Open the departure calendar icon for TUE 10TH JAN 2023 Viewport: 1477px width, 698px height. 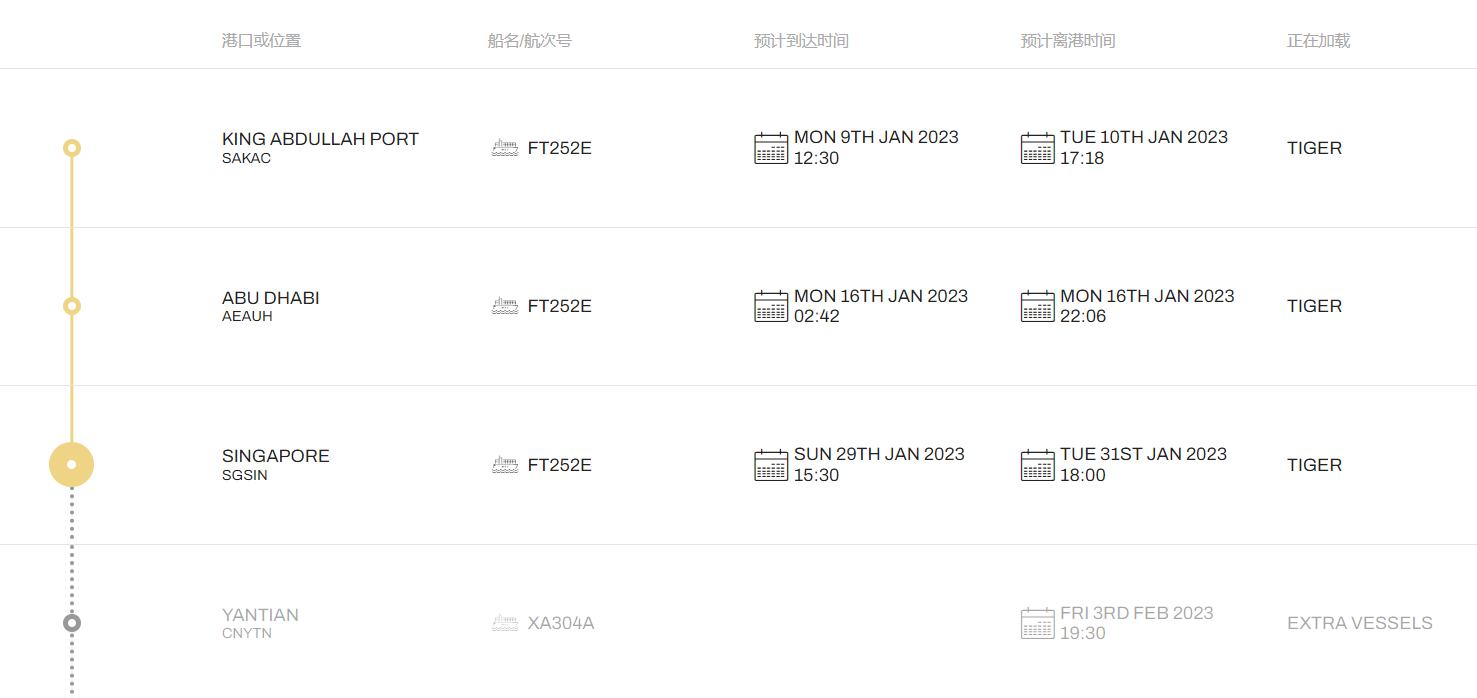(x=1038, y=148)
